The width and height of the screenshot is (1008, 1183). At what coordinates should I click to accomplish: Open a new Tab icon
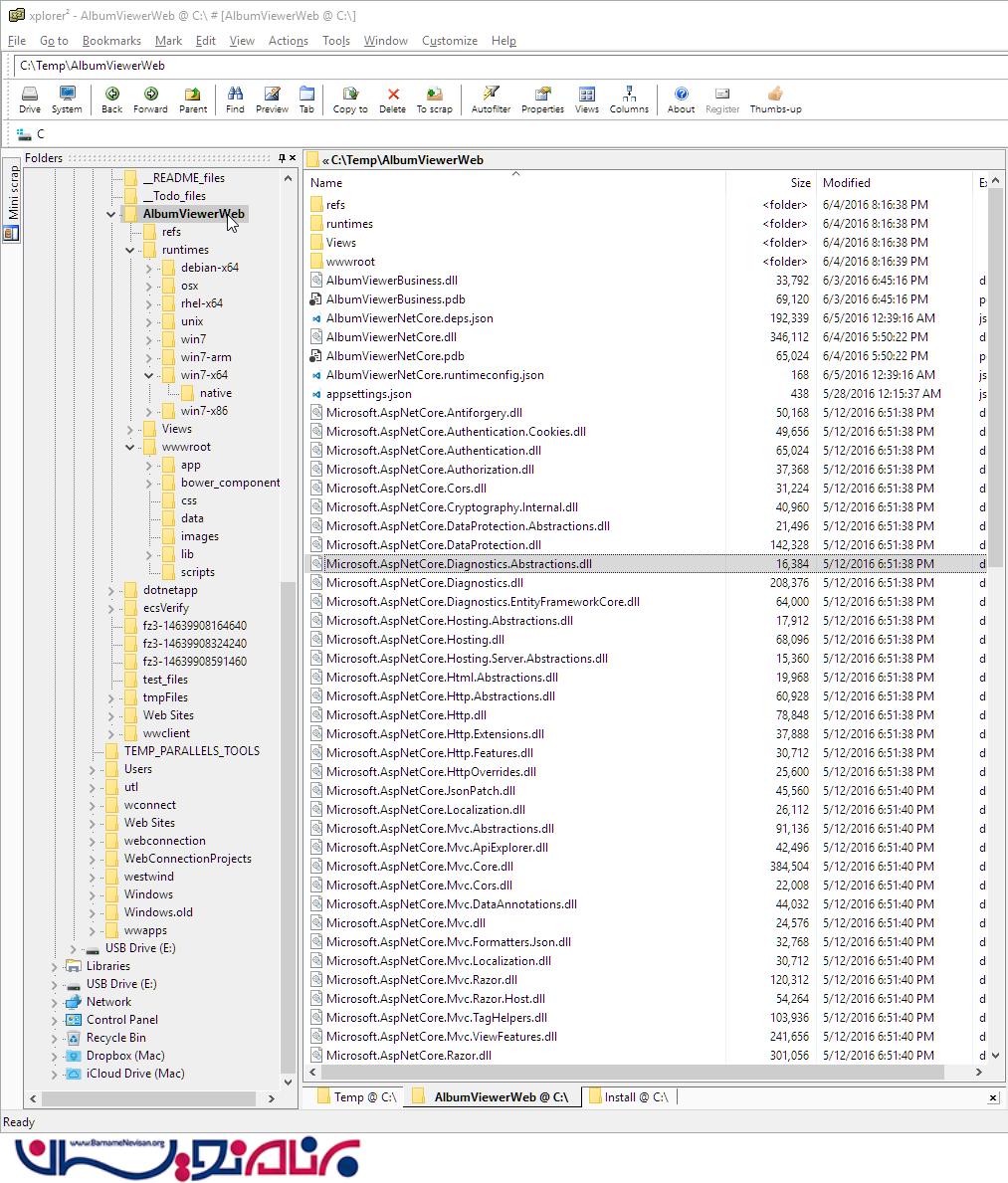[x=306, y=99]
